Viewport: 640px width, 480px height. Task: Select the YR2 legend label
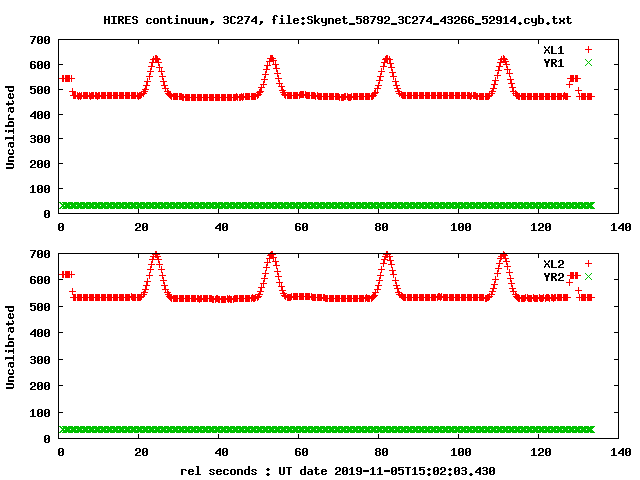click(553, 277)
